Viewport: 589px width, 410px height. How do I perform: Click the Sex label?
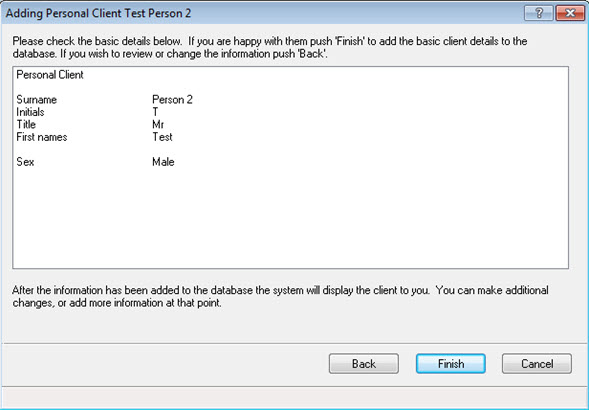pos(25,162)
